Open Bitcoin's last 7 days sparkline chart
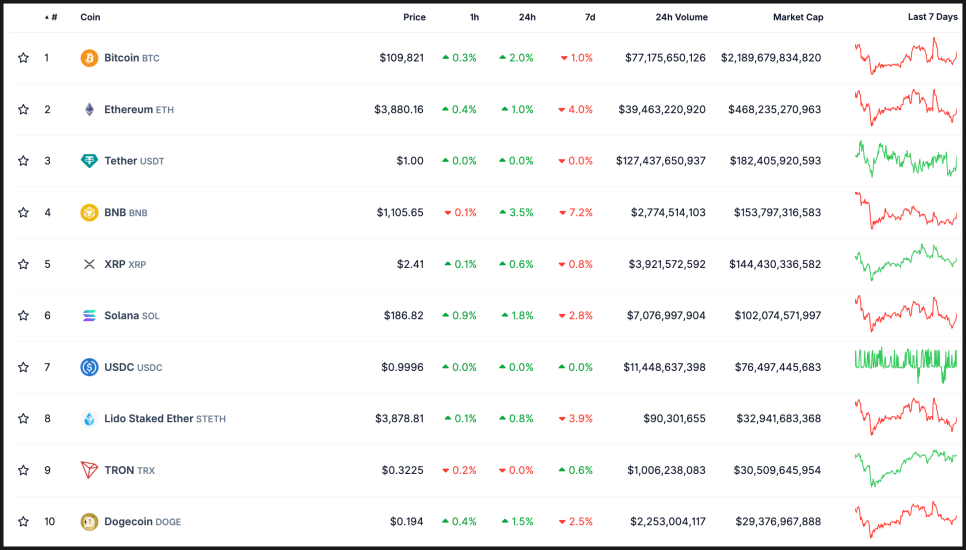The height and width of the screenshot is (550, 966). (905, 57)
